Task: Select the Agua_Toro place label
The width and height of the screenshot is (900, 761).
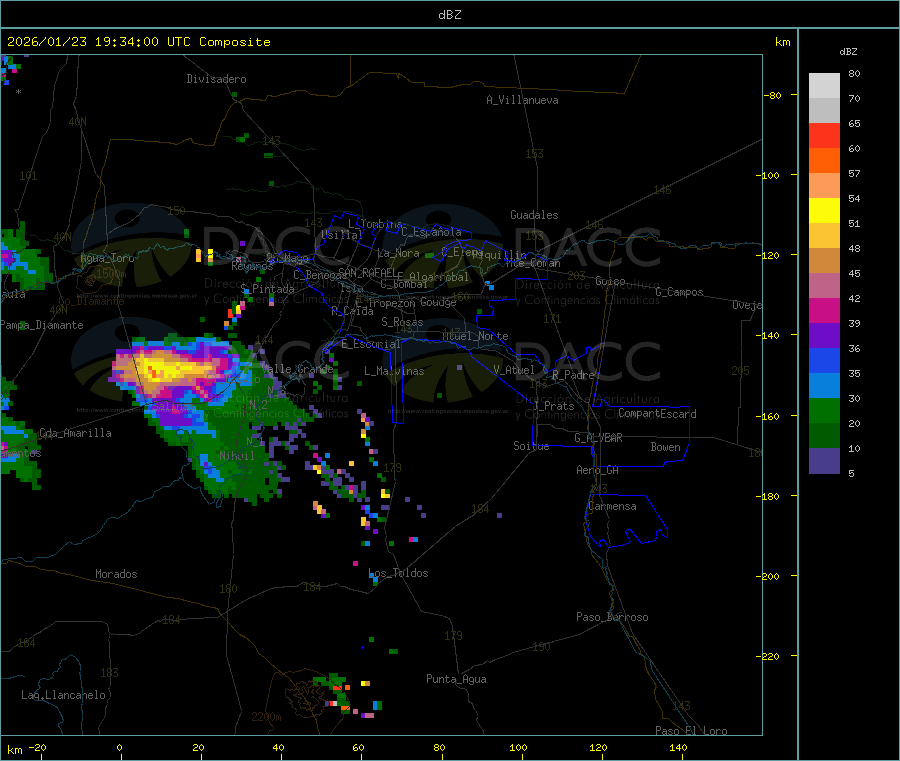Action: [107, 258]
